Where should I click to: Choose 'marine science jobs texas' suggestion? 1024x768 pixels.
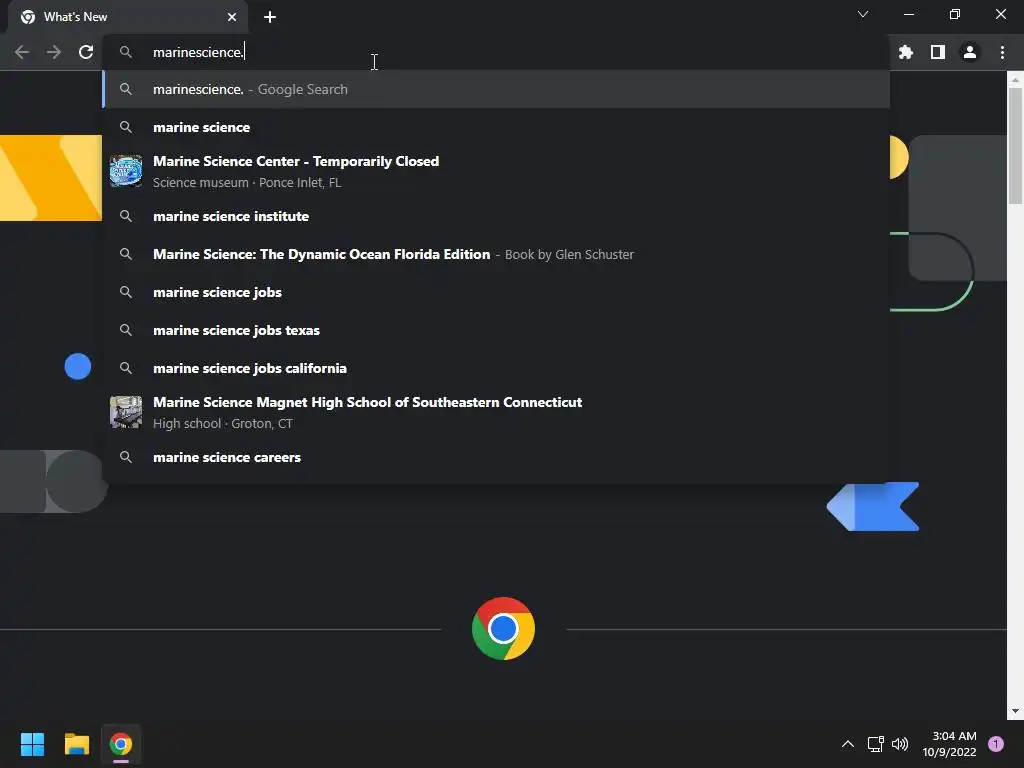[496, 330]
